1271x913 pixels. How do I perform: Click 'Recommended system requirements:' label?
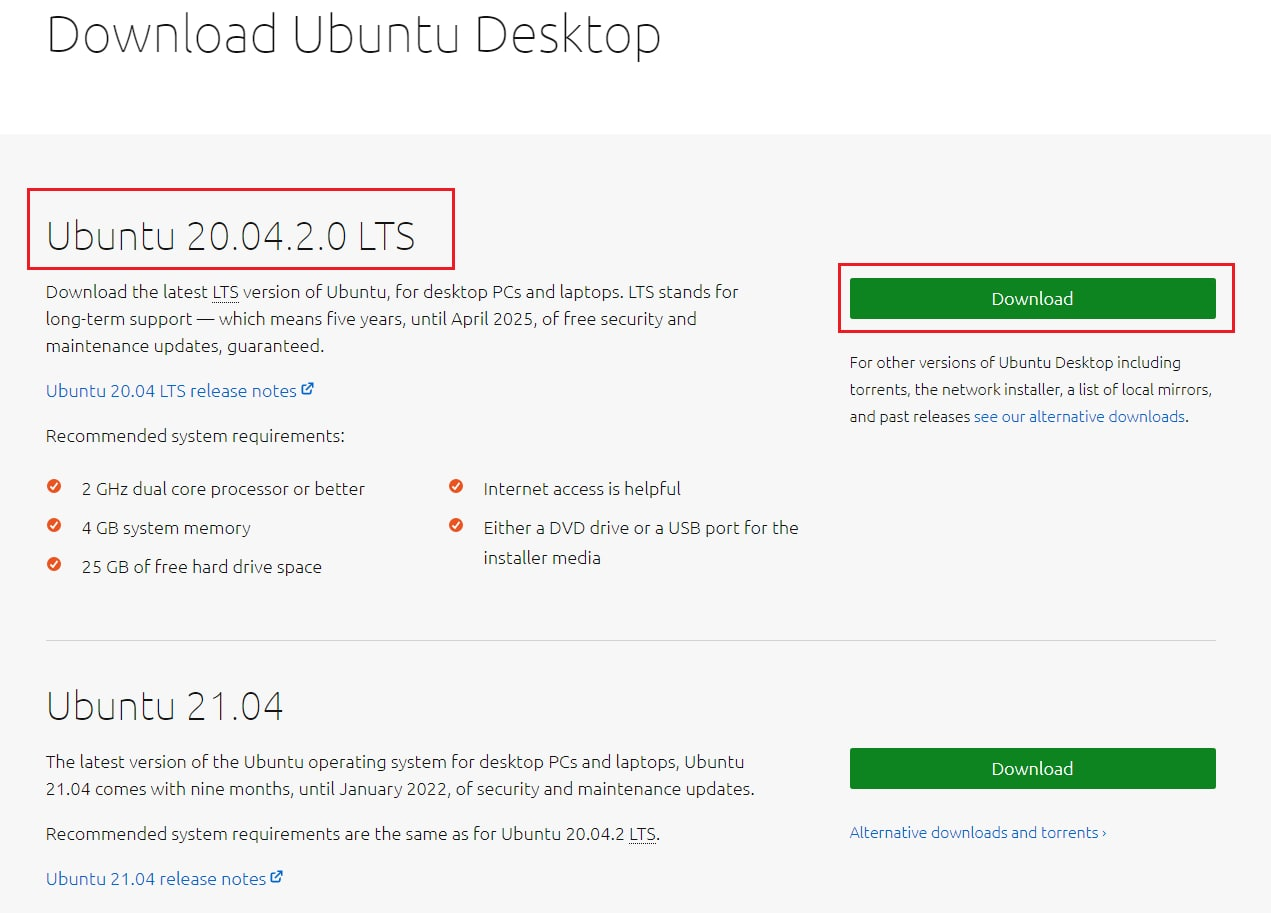195,436
